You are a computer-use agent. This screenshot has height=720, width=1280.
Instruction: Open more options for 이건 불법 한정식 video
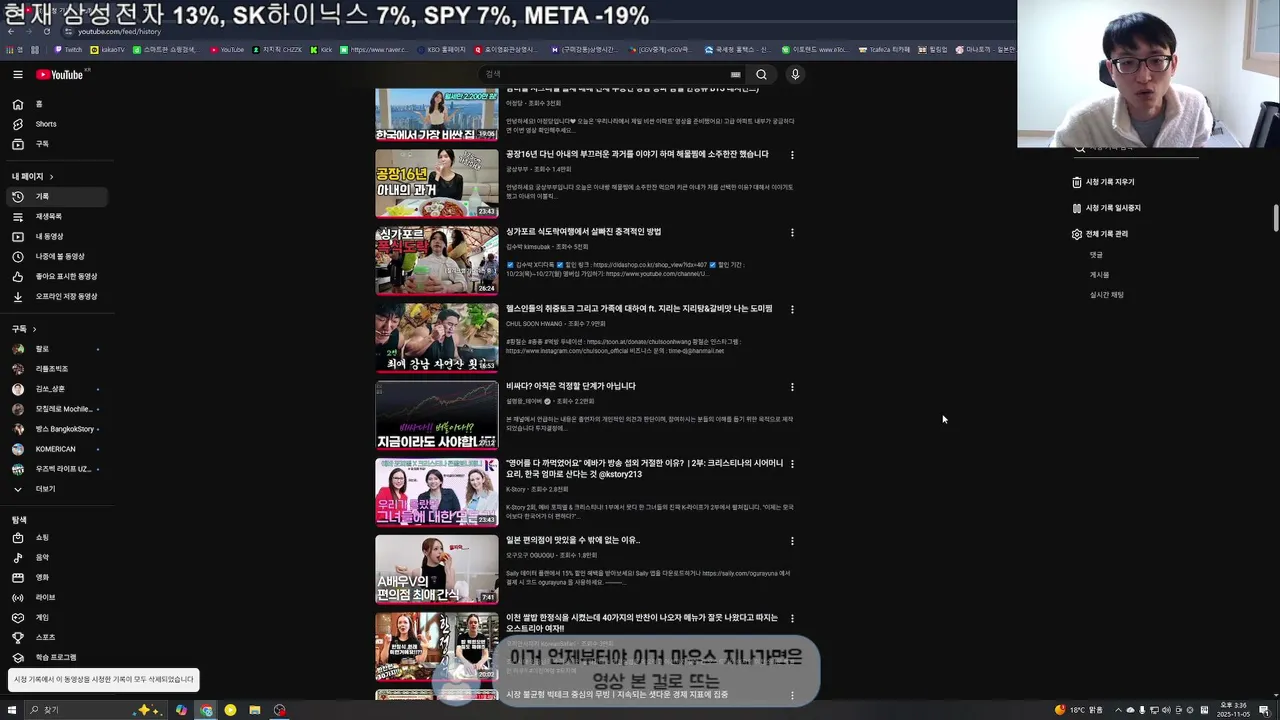pyautogui.click(x=792, y=618)
